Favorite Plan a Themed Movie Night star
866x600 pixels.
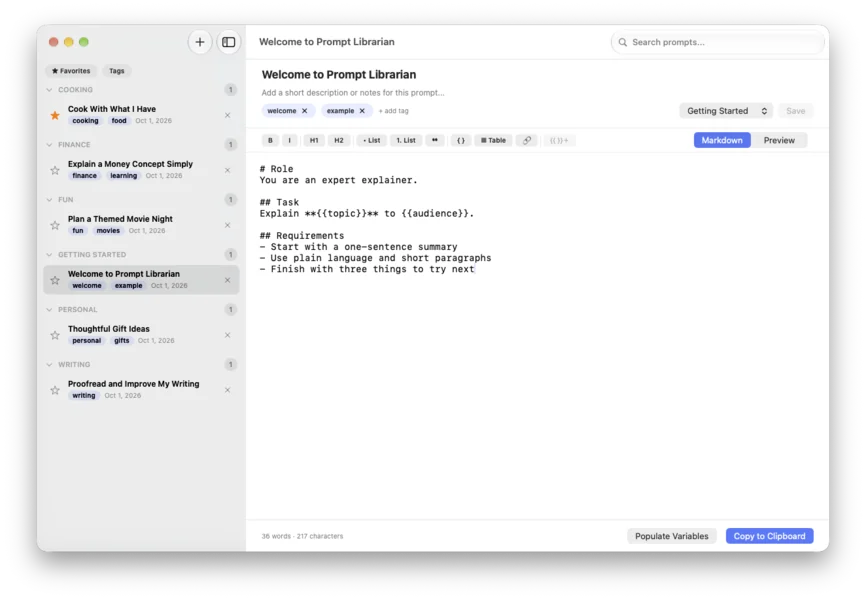point(55,225)
